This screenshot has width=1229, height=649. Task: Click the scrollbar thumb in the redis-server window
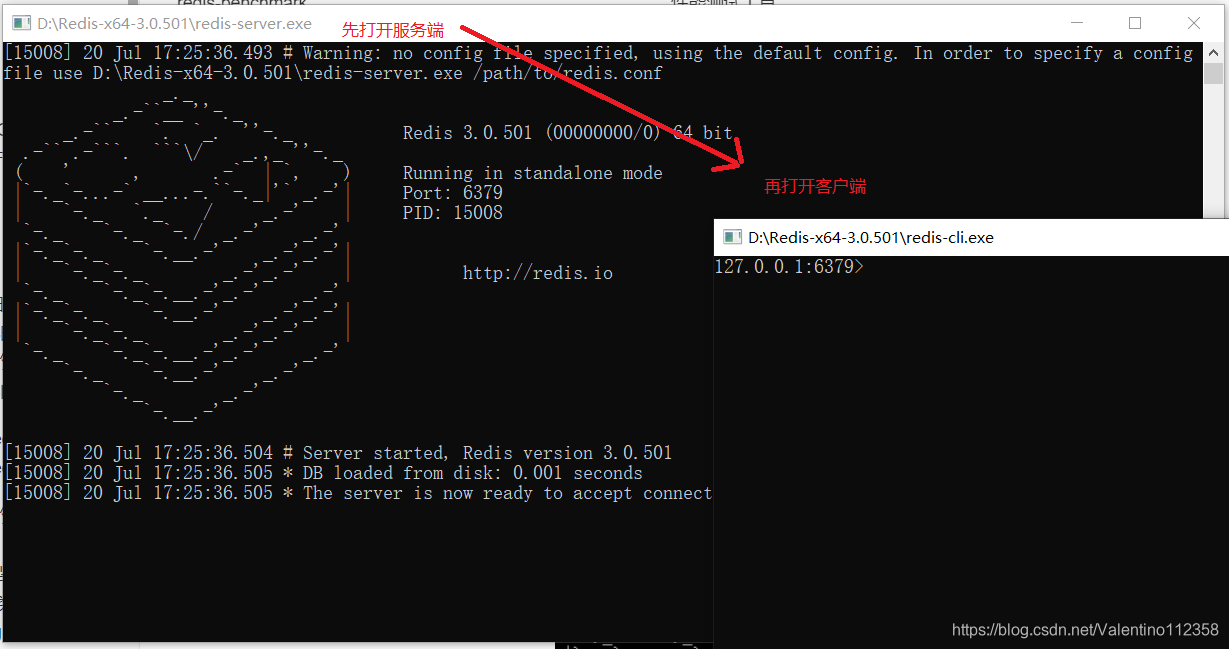coord(1213,73)
